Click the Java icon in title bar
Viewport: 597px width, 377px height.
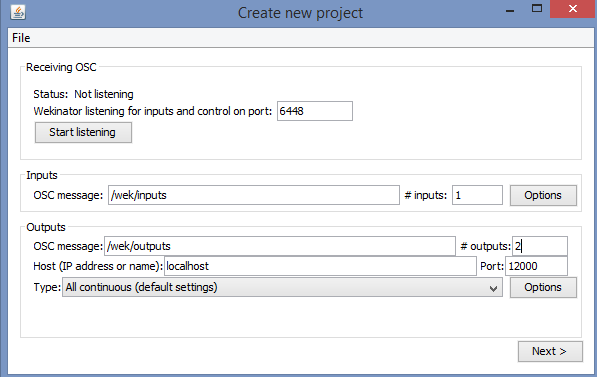pos(18,12)
